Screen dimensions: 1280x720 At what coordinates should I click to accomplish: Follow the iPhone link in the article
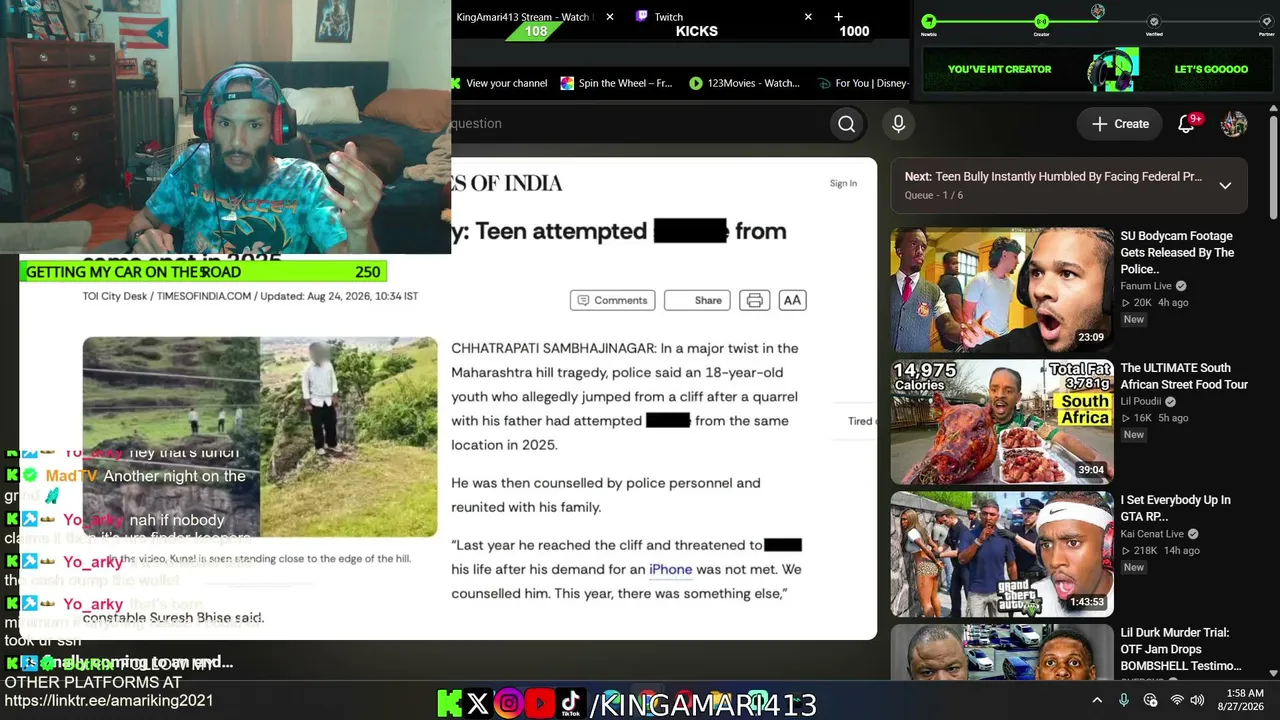point(671,569)
